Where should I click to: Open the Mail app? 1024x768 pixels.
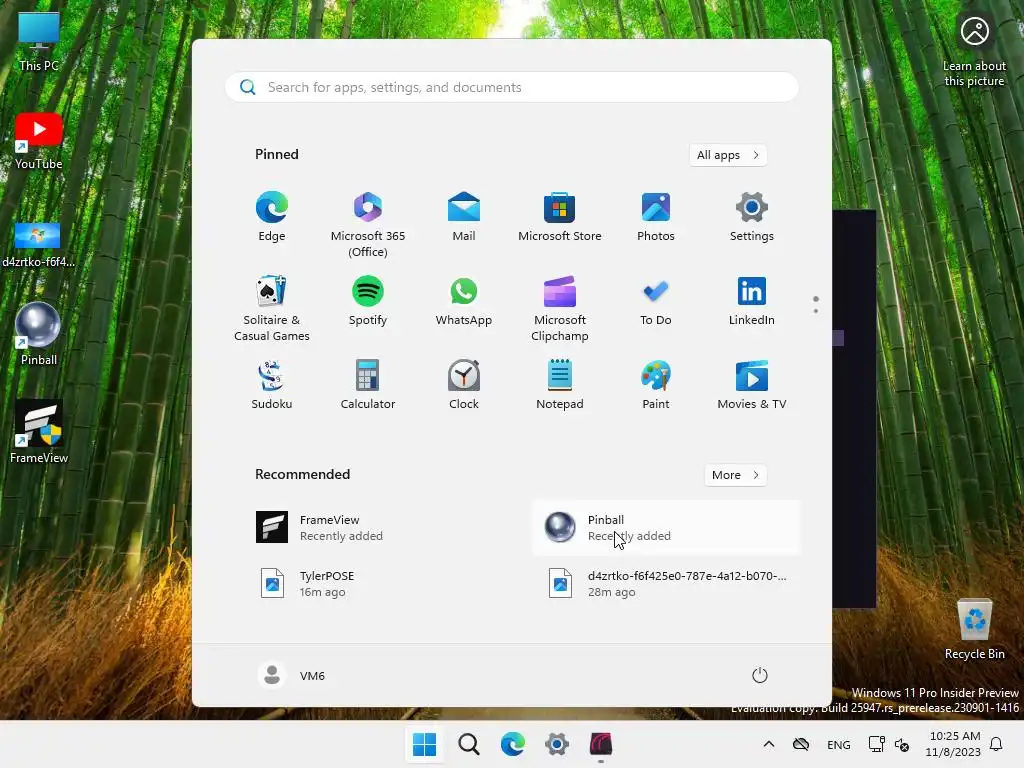(x=464, y=217)
